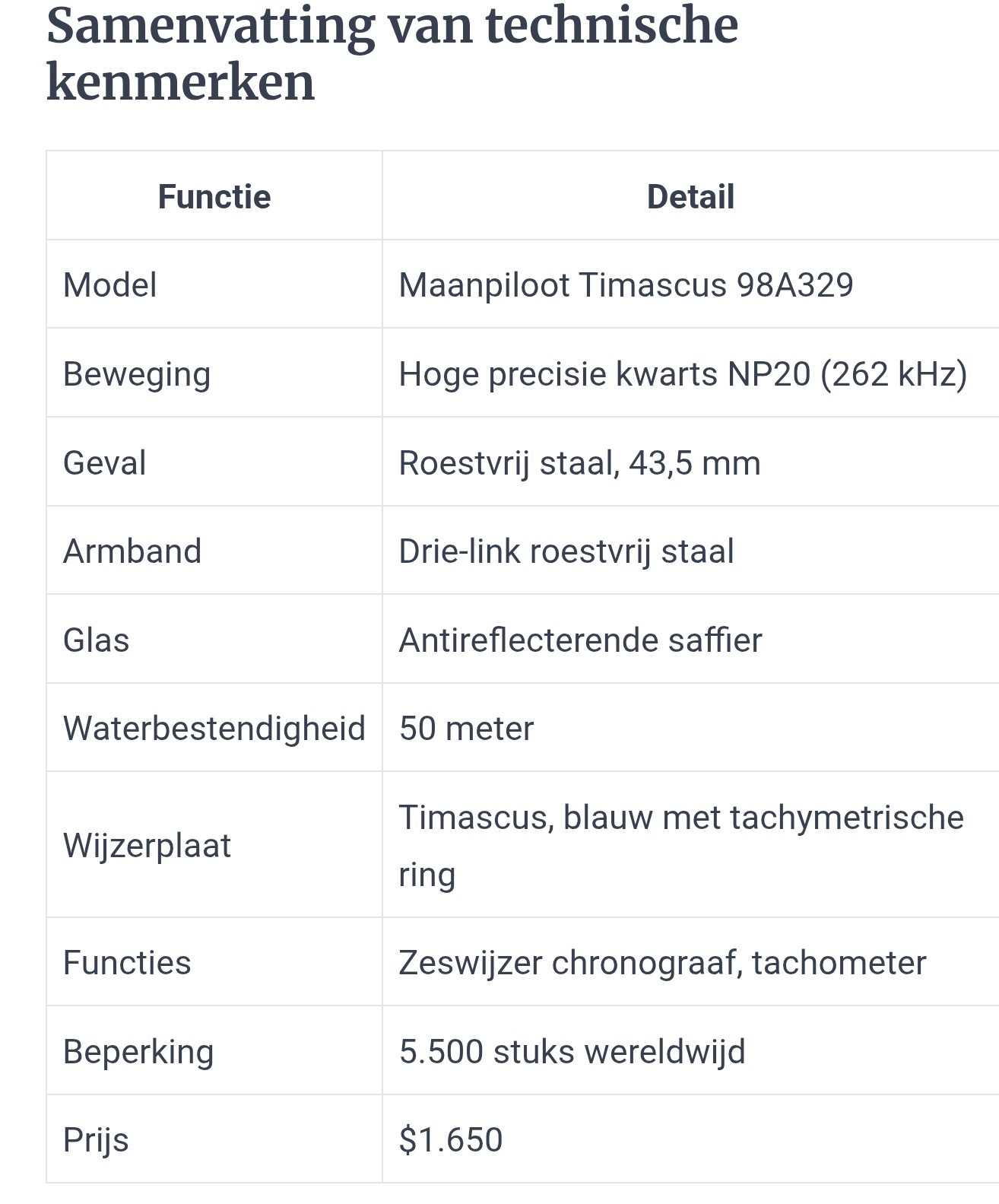Click the 50 meter cell
The height and width of the screenshot is (1204, 999).
pos(690,728)
